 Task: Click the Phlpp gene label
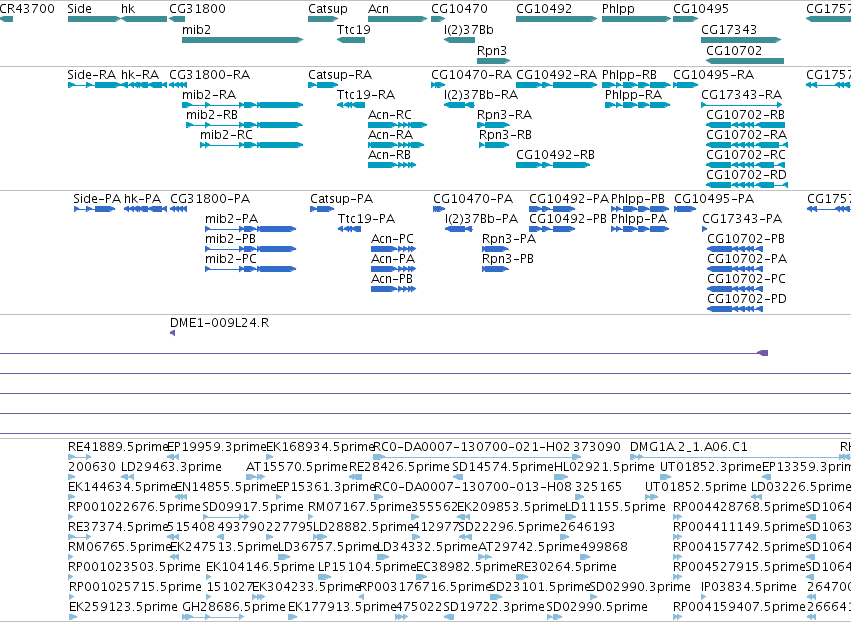click(x=618, y=9)
